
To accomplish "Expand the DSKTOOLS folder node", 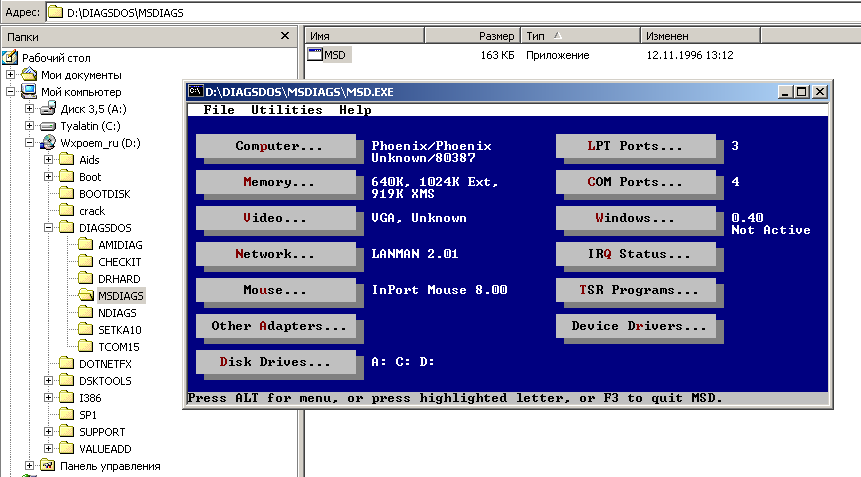I will click(49, 380).
